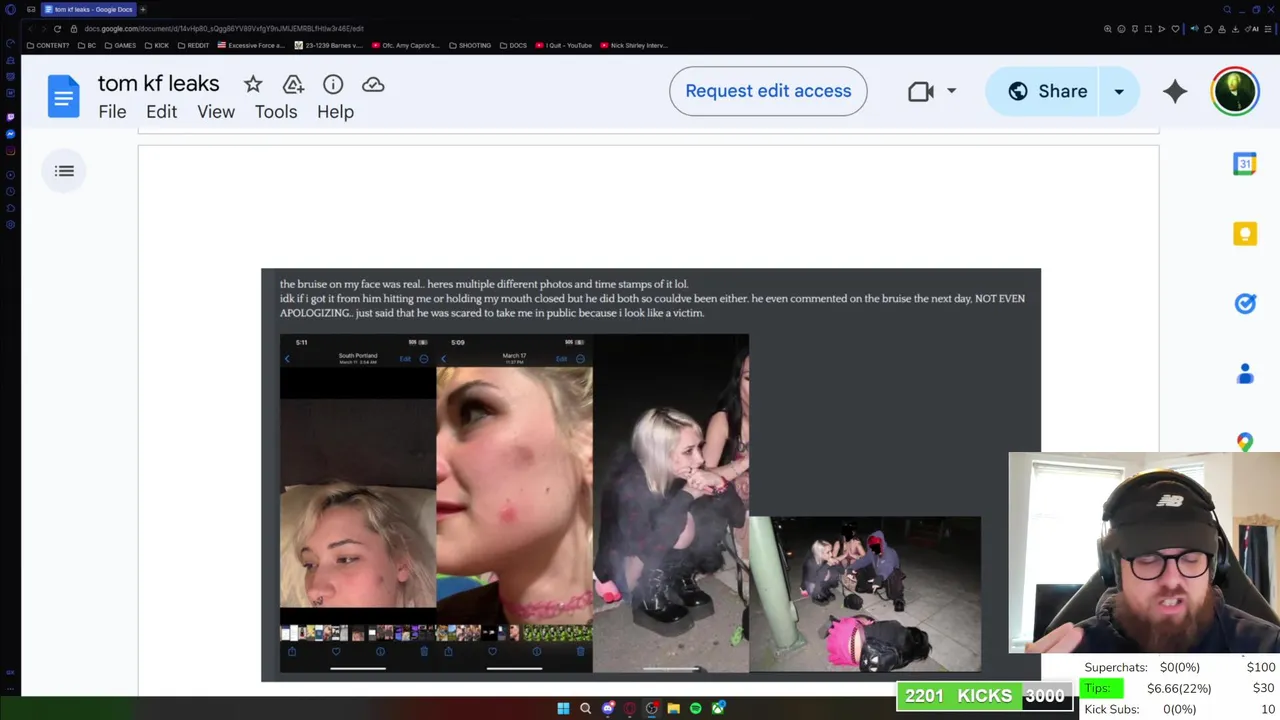Check the cloud save status icon

point(373,85)
